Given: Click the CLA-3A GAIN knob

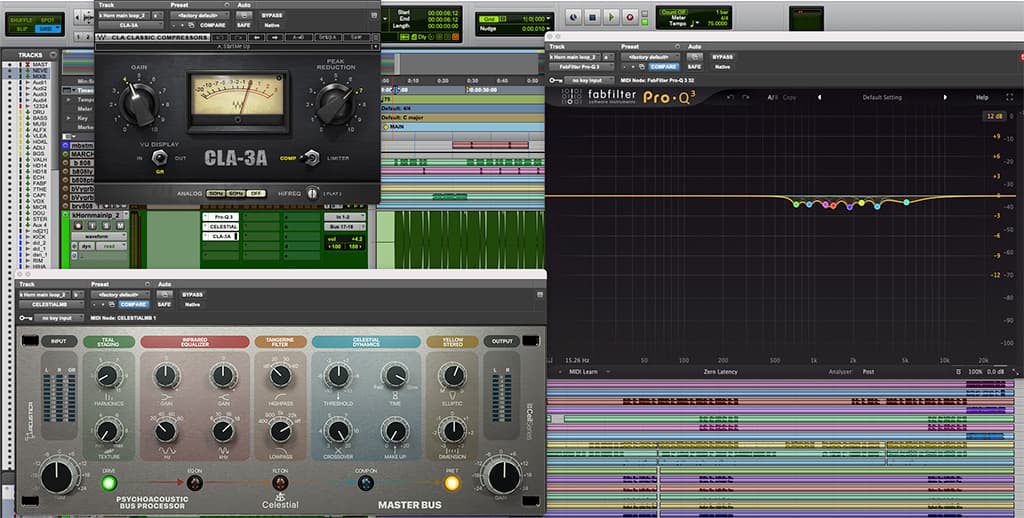Looking at the screenshot, I should (139, 103).
